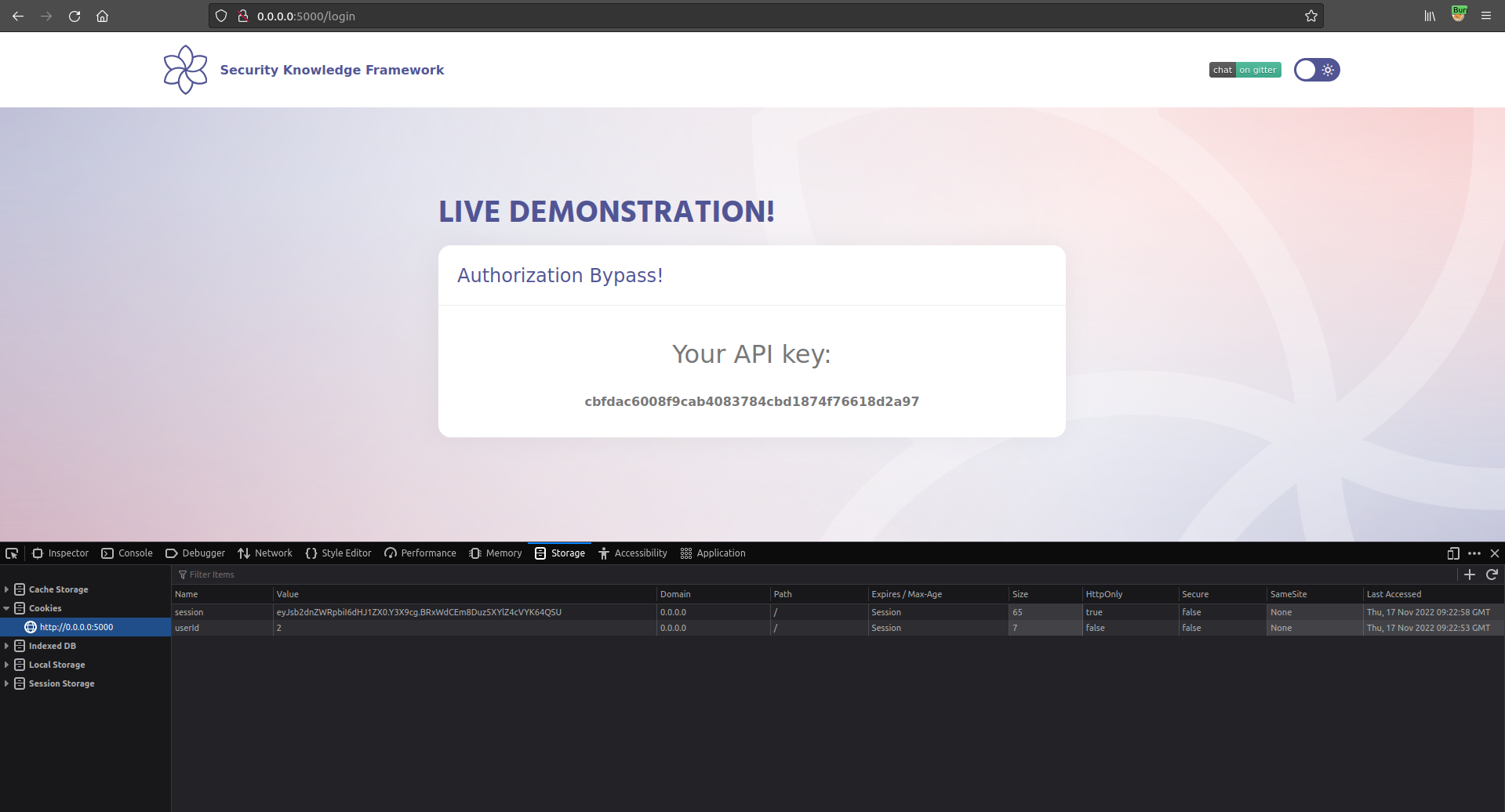Select the Cache Storage label
The width and height of the screenshot is (1505, 812).
[x=58, y=589]
